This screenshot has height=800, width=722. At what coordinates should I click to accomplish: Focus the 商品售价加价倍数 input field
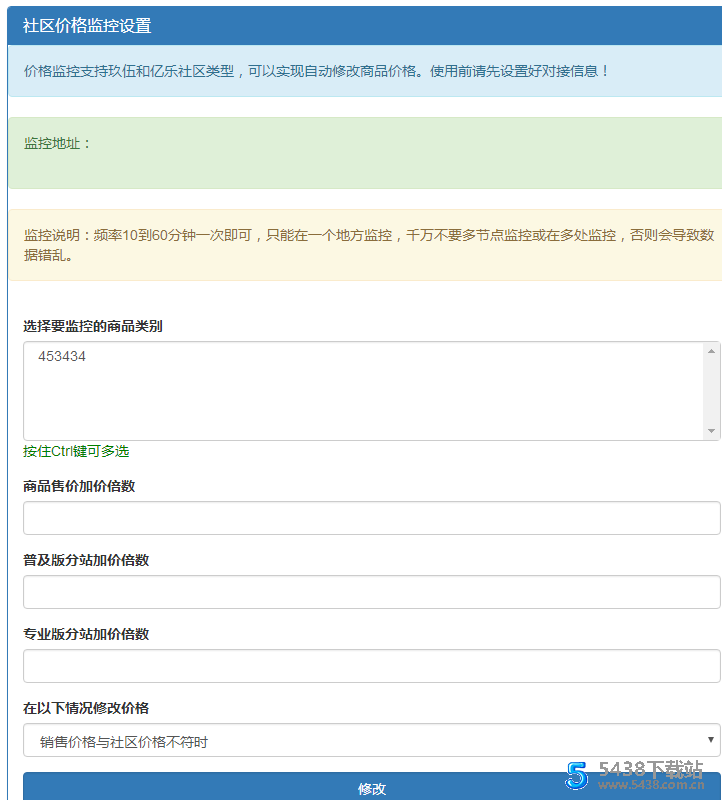(371, 518)
